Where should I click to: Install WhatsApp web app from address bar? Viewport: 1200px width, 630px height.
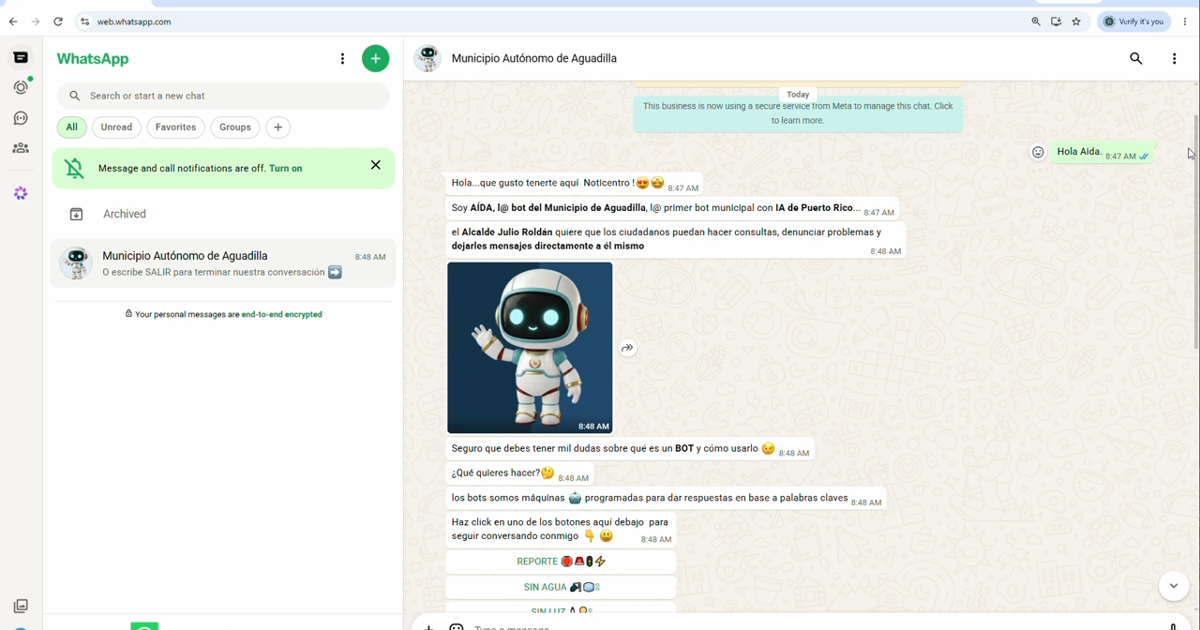(1056, 21)
